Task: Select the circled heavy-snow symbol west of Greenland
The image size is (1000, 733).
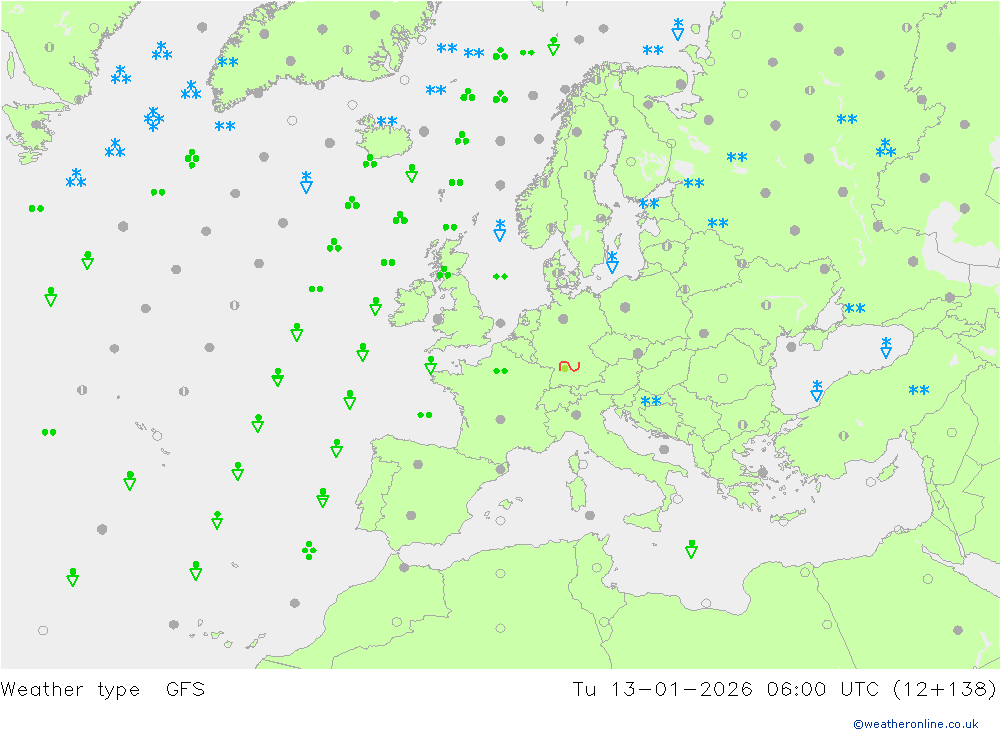Action: click(154, 119)
